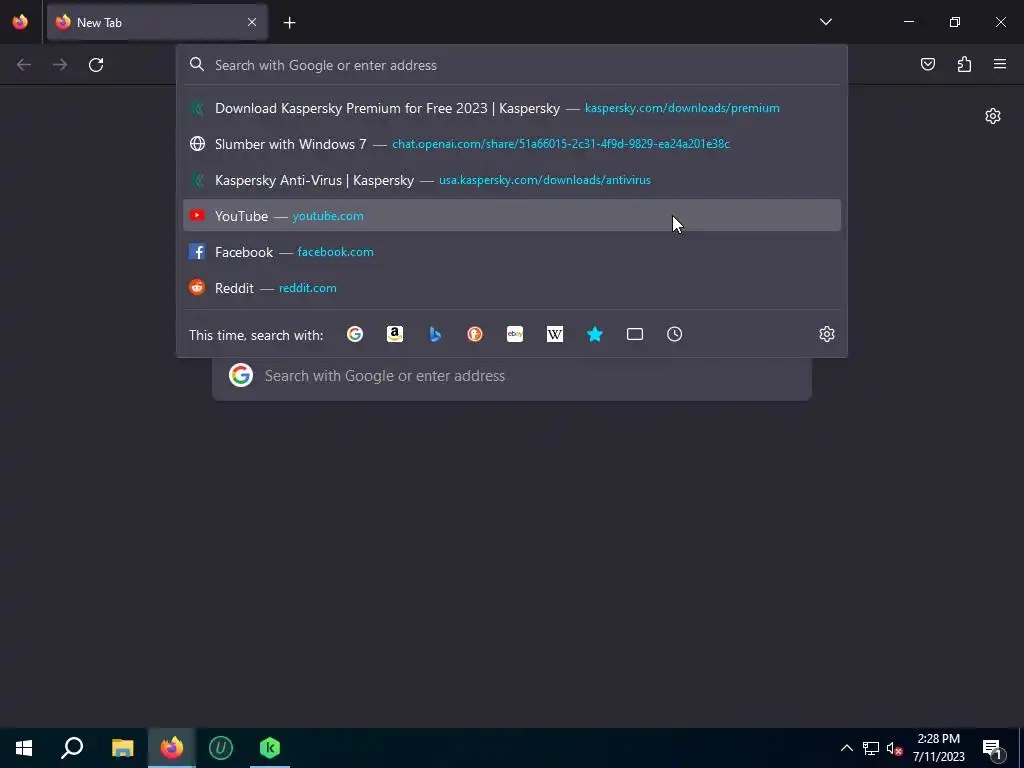Search with Google one-off icon
The height and width of the screenshot is (768, 1024).
355,334
